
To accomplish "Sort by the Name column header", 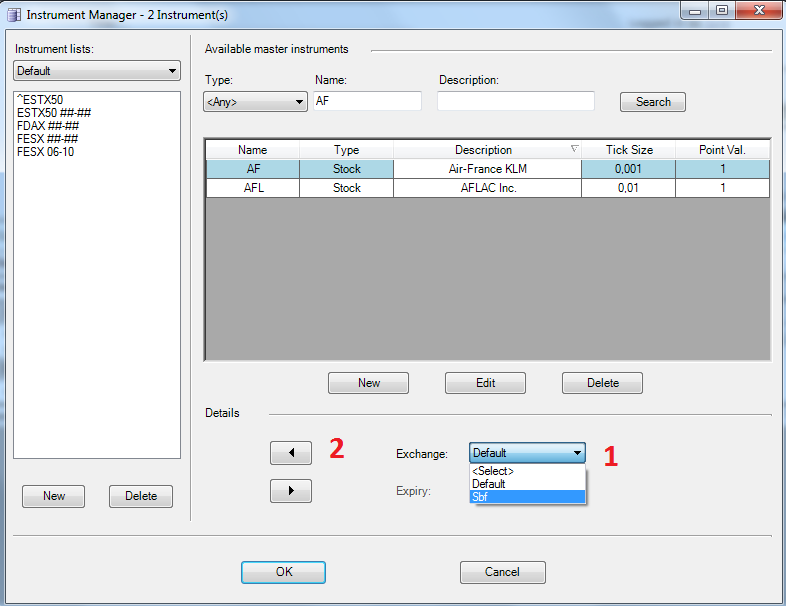I will (x=253, y=150).
